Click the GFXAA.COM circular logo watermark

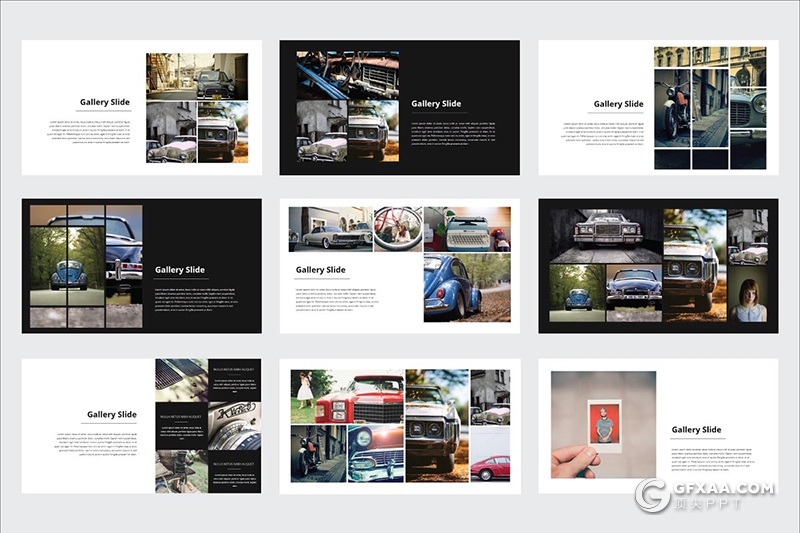click(x=653, y=495)
